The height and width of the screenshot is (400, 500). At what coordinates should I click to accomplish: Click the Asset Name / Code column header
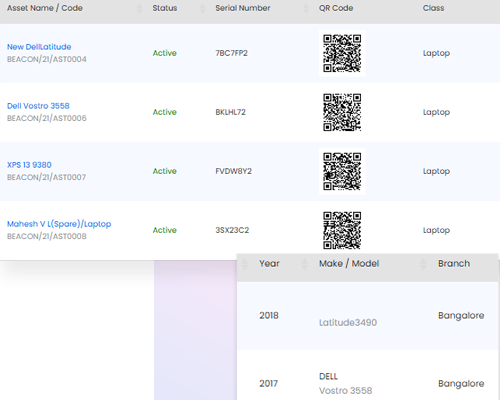coord(45,8)
